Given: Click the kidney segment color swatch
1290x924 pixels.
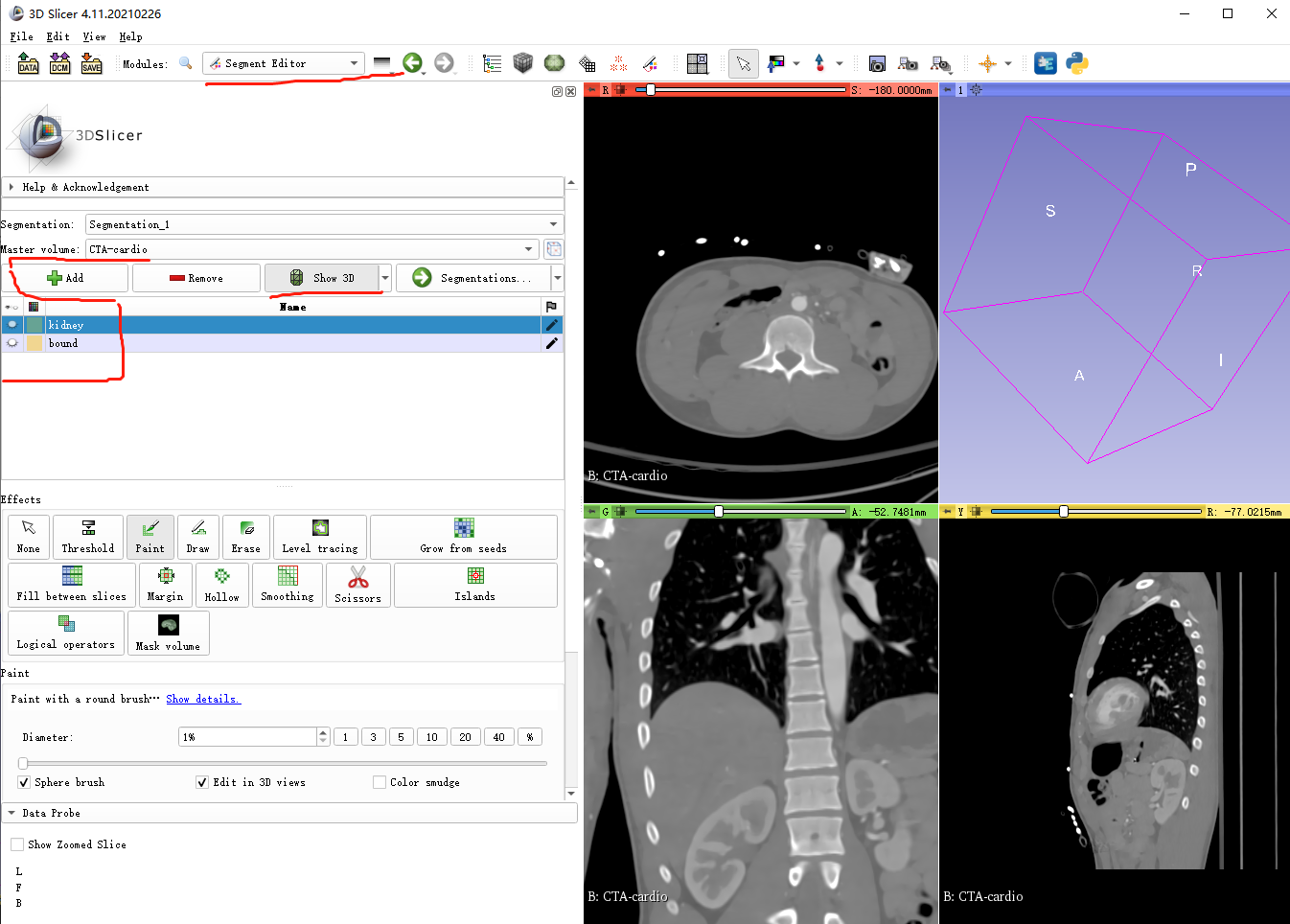Looking at the screenshot, I should point(35,325).
